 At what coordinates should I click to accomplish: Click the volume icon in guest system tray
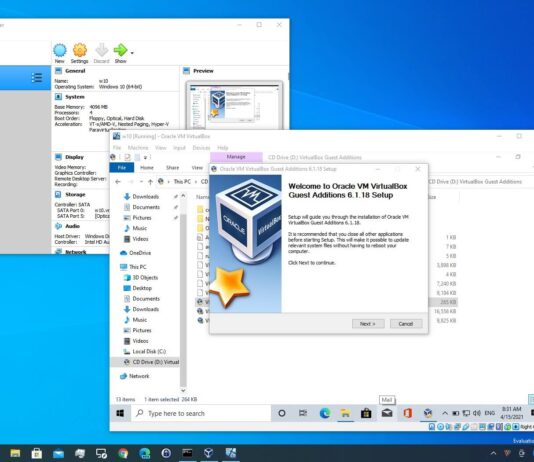(477, 413)
